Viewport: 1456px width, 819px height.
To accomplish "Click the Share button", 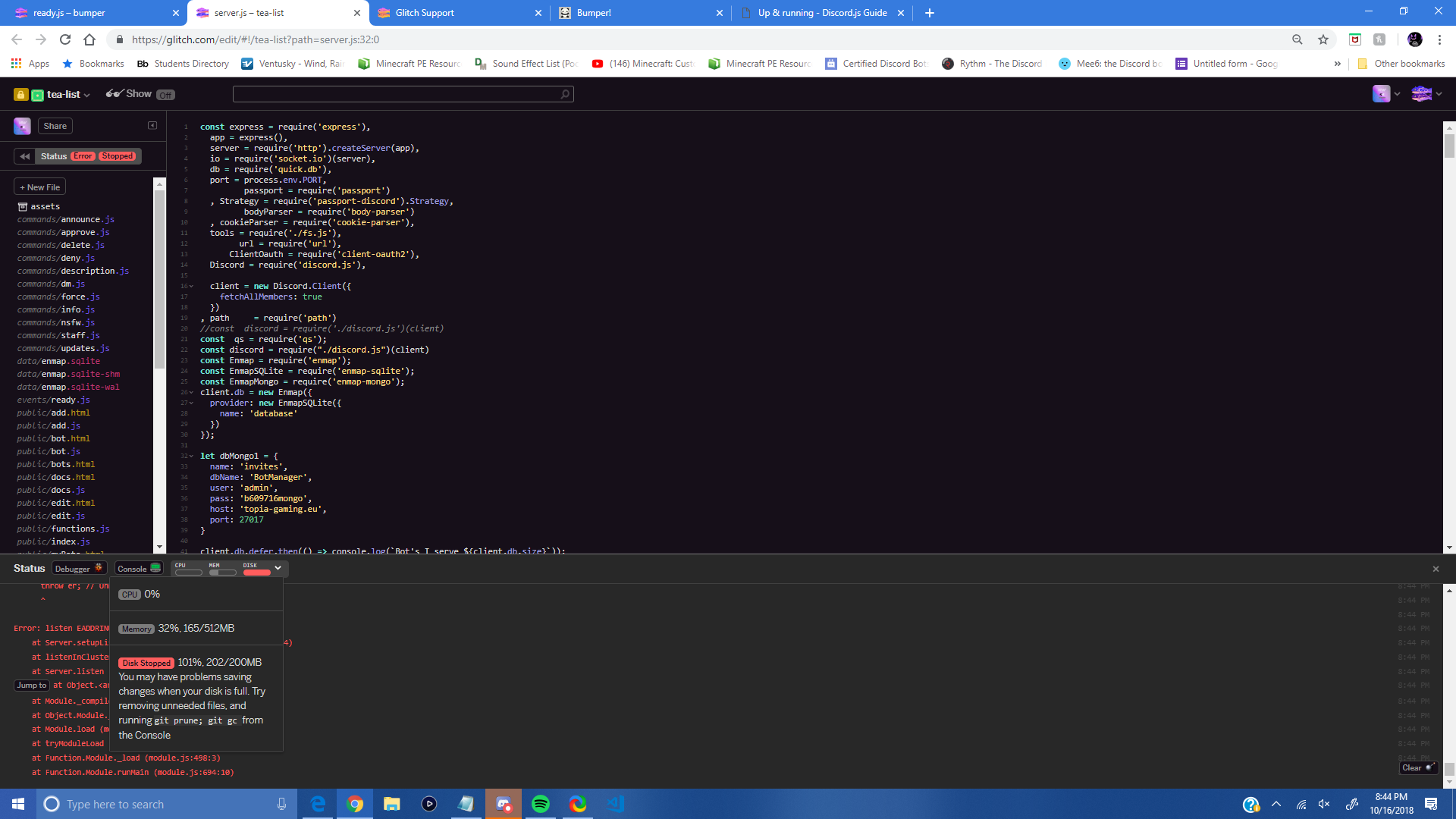I will click(x=55, y=126).
